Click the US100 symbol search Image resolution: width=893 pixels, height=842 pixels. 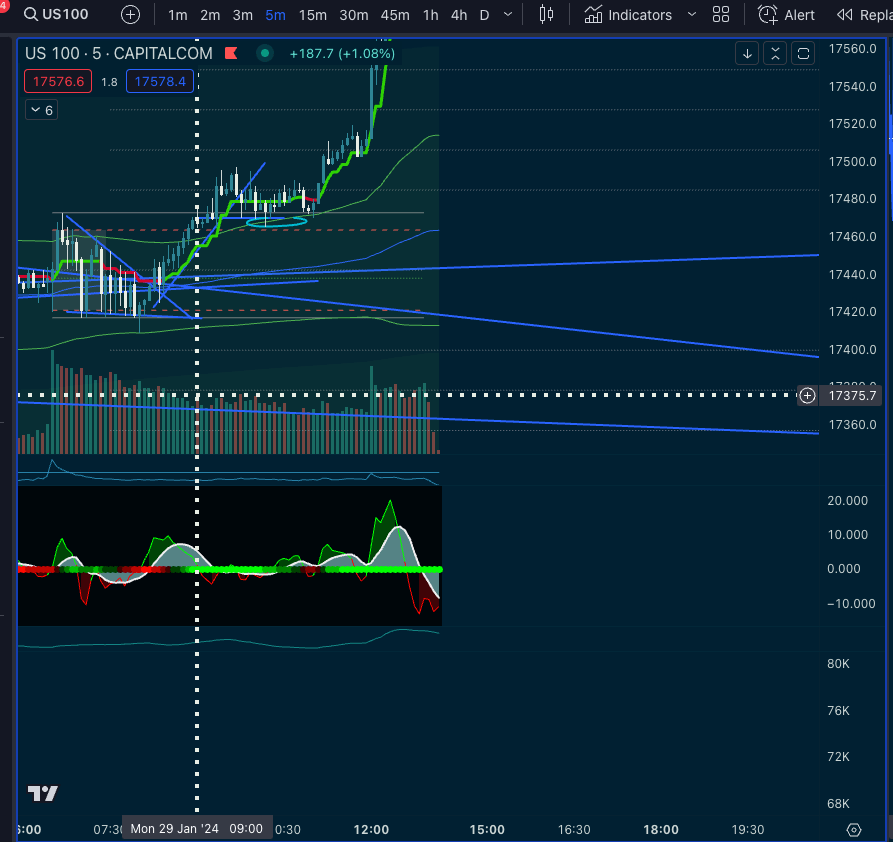[60, 15]
